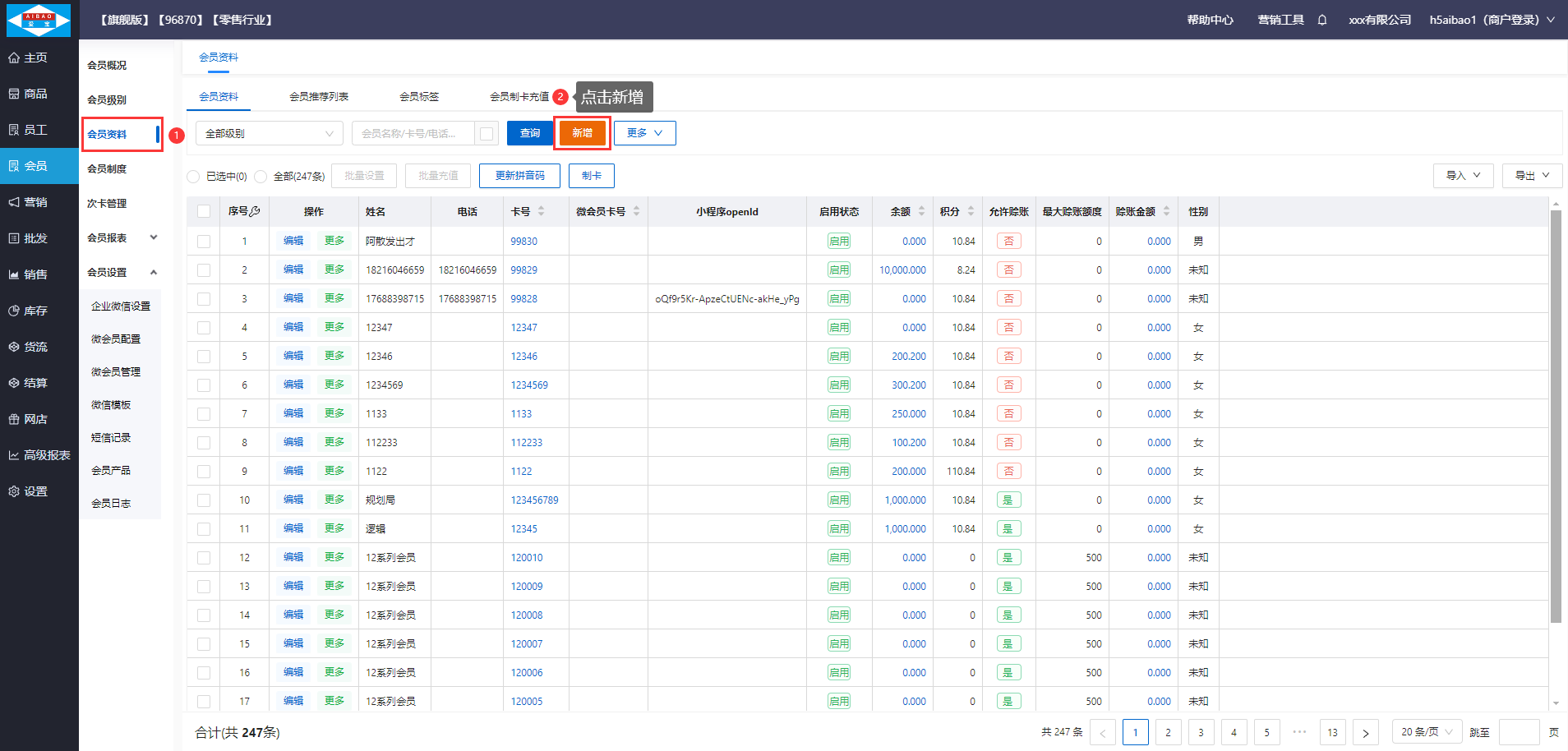Image resolution: width=1568 pixels, height=751 pixels.
Task: Click the wrench icon beside 序号 header
Action: 255,211
